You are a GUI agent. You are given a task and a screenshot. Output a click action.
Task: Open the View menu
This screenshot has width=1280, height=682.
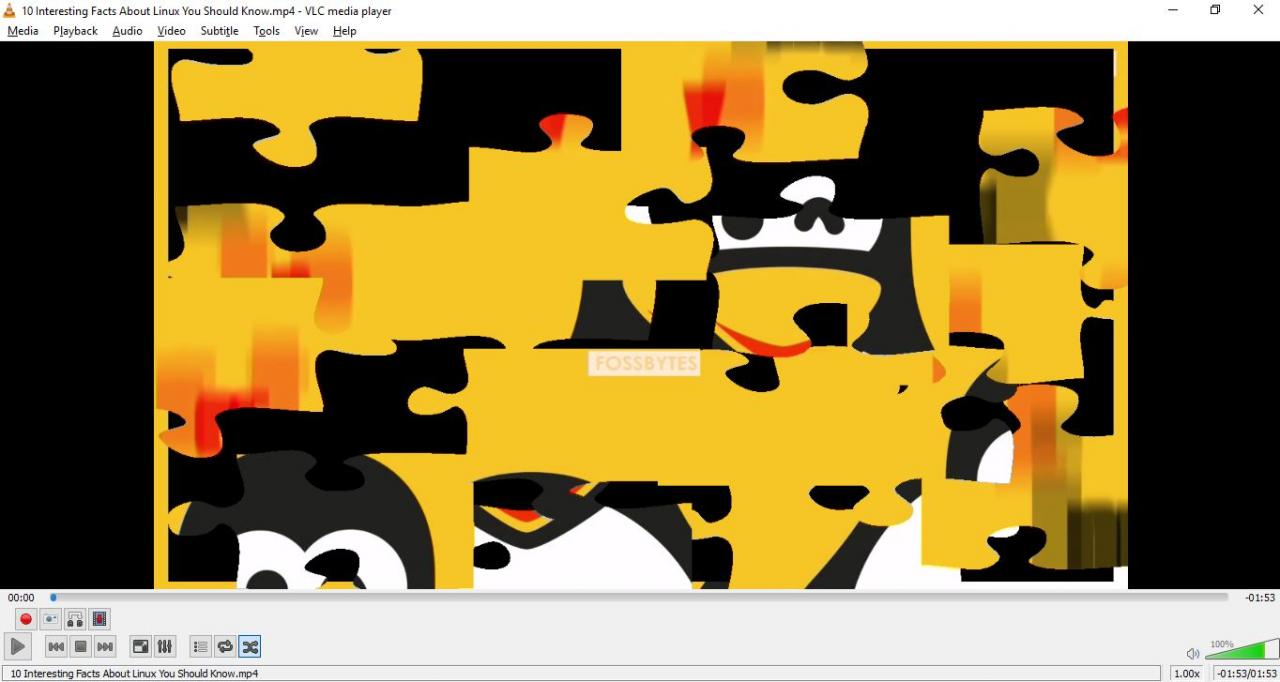point(306,31)
